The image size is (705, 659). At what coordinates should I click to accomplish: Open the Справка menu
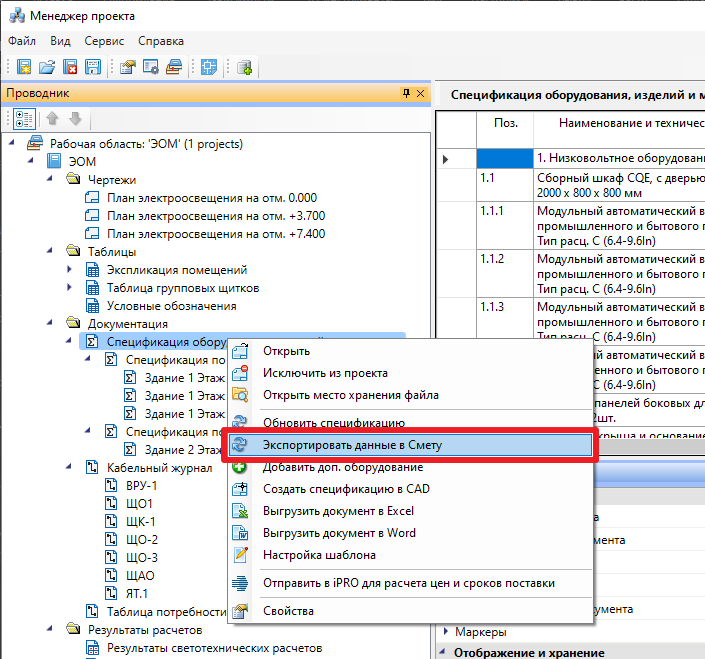pos(161,41)
